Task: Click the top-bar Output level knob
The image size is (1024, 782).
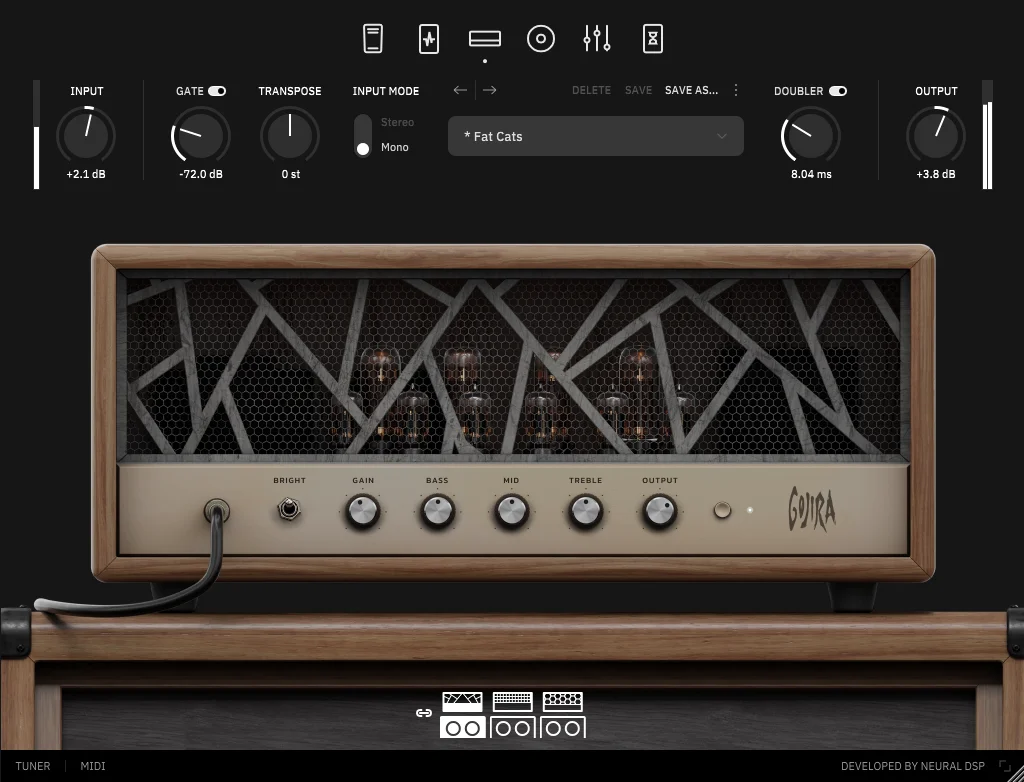Action: pos(936,135)
